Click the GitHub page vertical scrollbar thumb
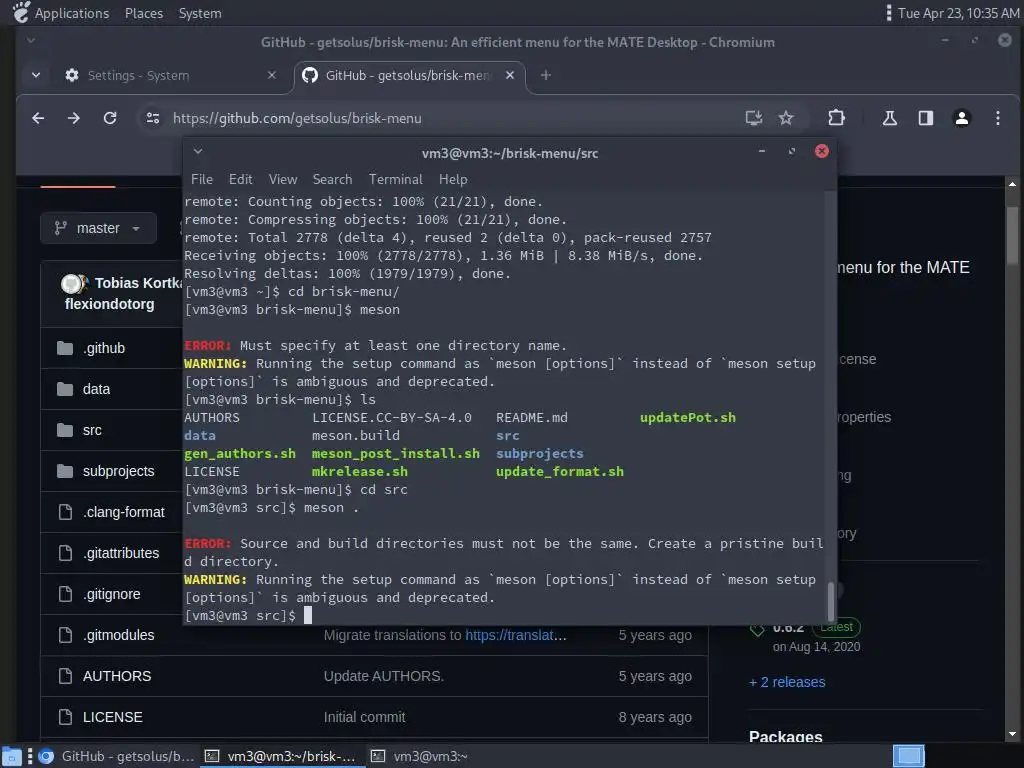The height and width of the screenshot is (768, 1024). pyautogui.click(x=1012, y=235)
